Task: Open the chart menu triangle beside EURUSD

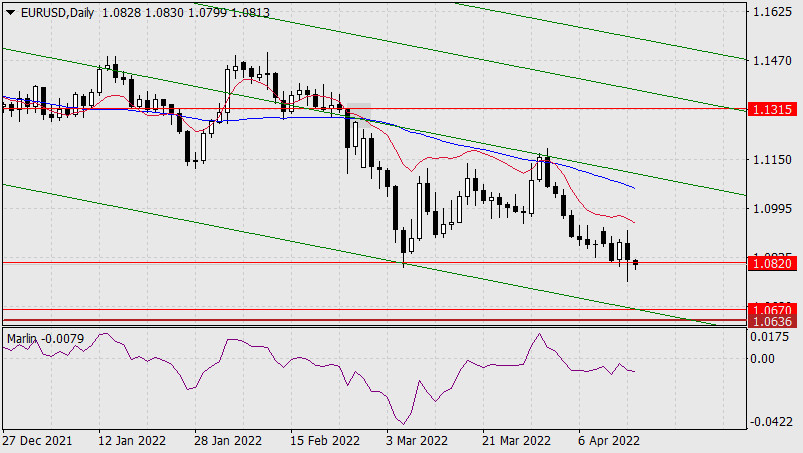Action: 10,13
